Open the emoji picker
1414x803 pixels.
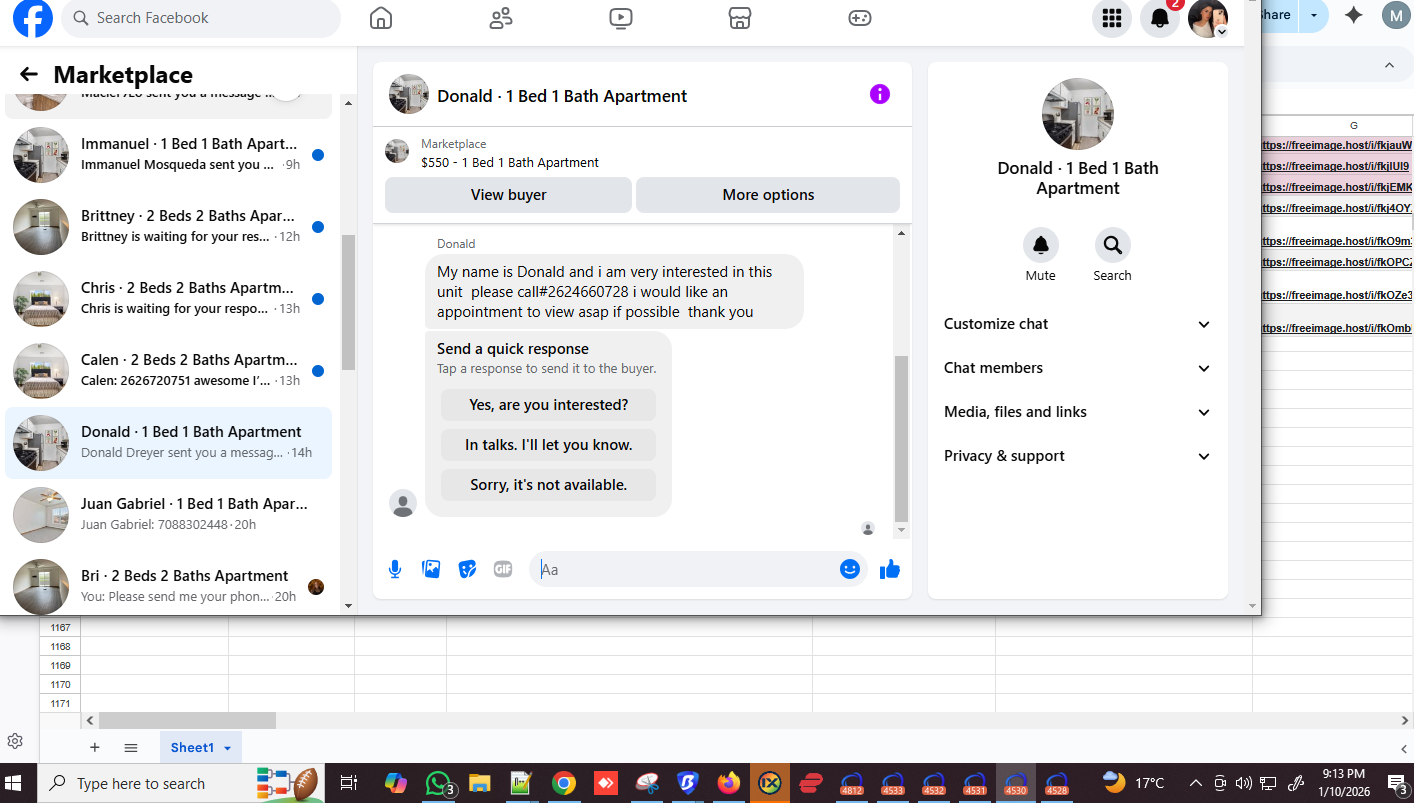click(850, 569)
